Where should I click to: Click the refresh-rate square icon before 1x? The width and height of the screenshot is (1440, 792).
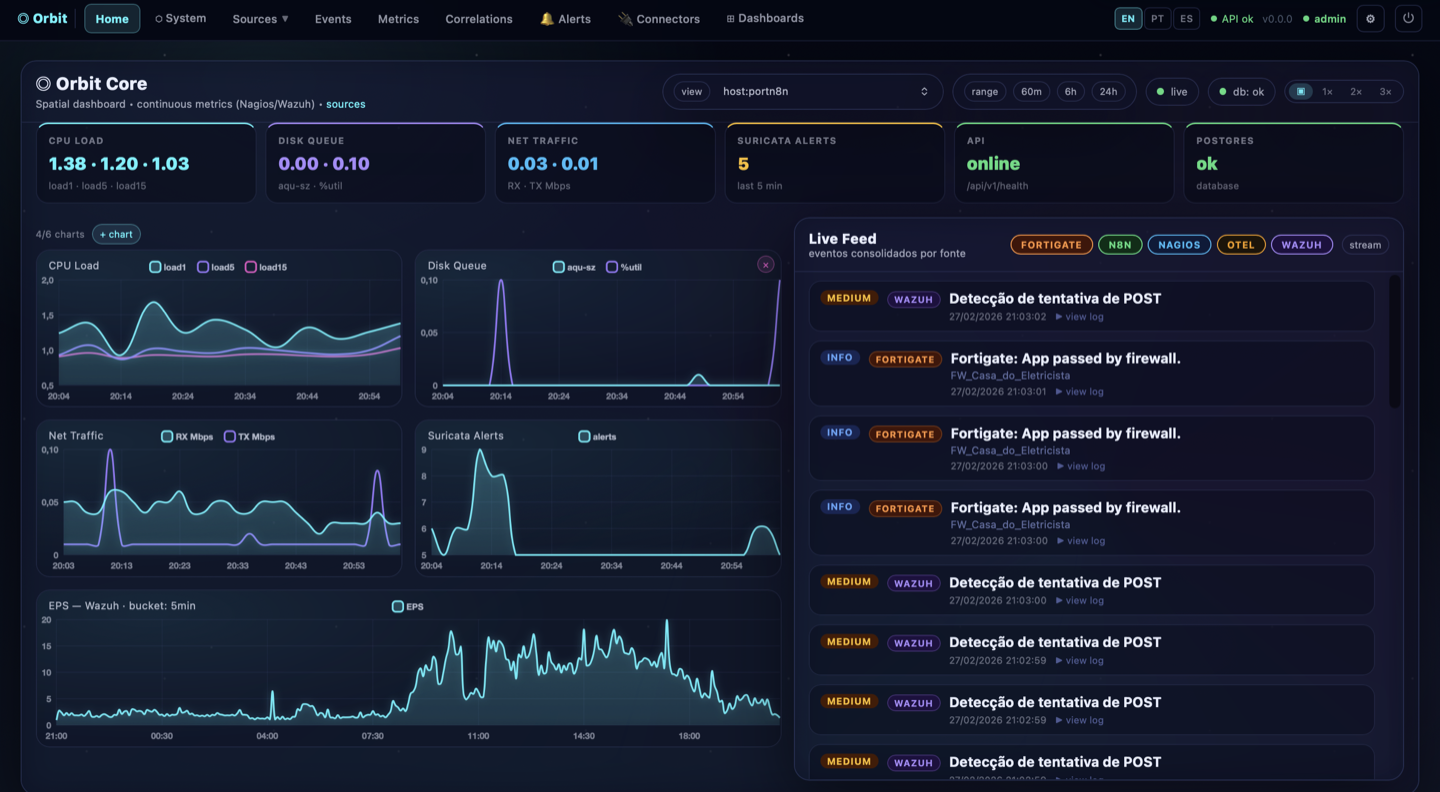pos(1300,91)
